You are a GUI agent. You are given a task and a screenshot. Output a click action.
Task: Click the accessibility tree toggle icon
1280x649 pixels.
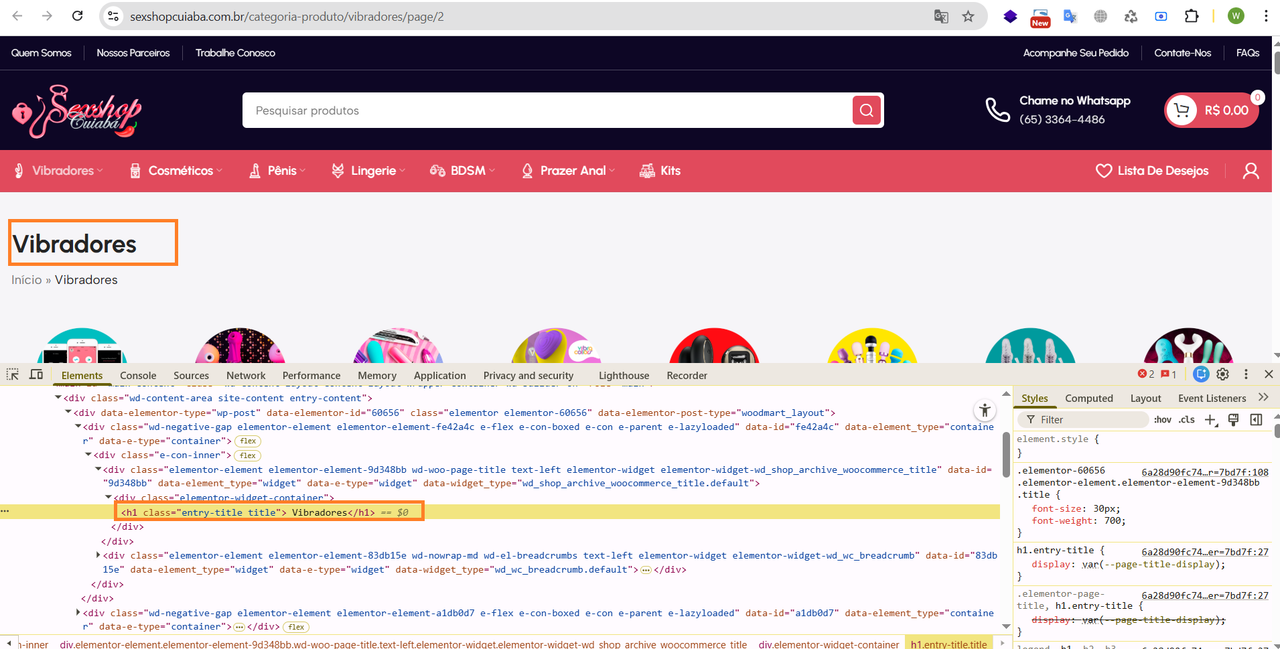click(x=985, y=410)
